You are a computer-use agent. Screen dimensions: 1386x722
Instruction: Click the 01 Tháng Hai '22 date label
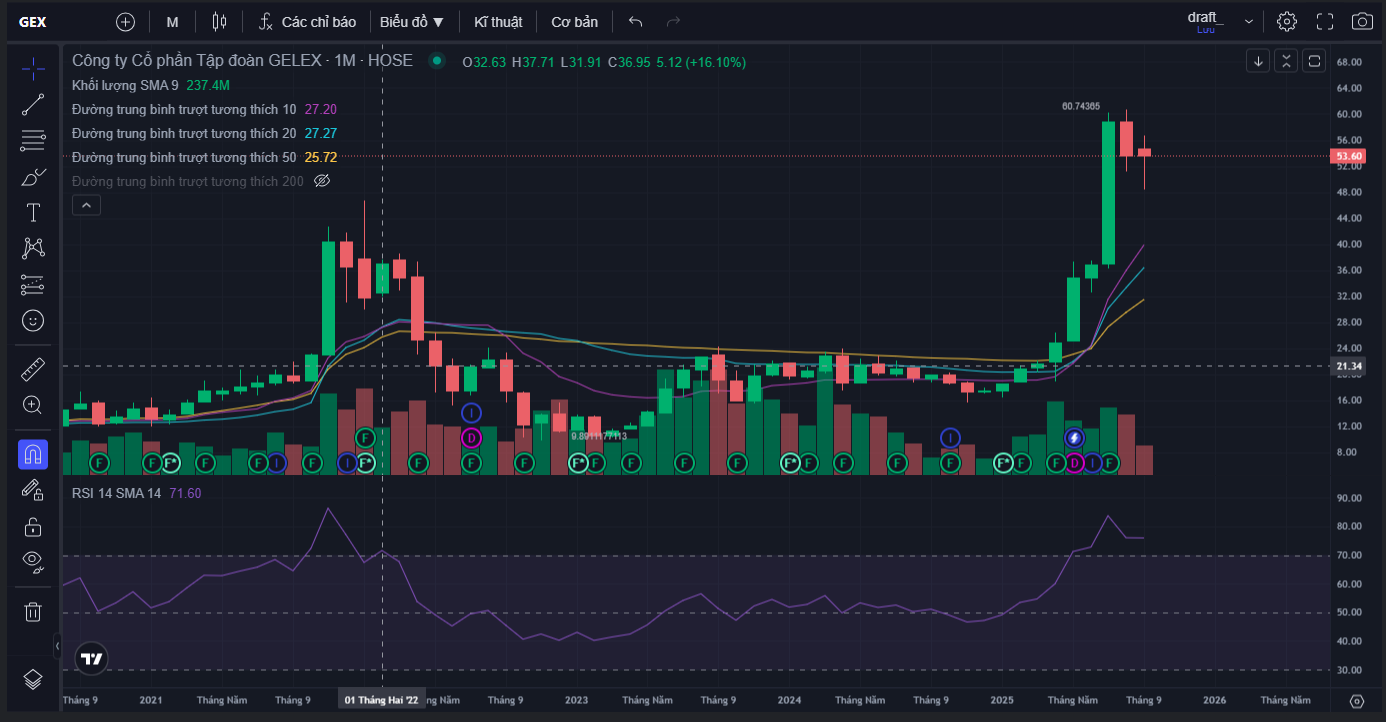(381, 700)
